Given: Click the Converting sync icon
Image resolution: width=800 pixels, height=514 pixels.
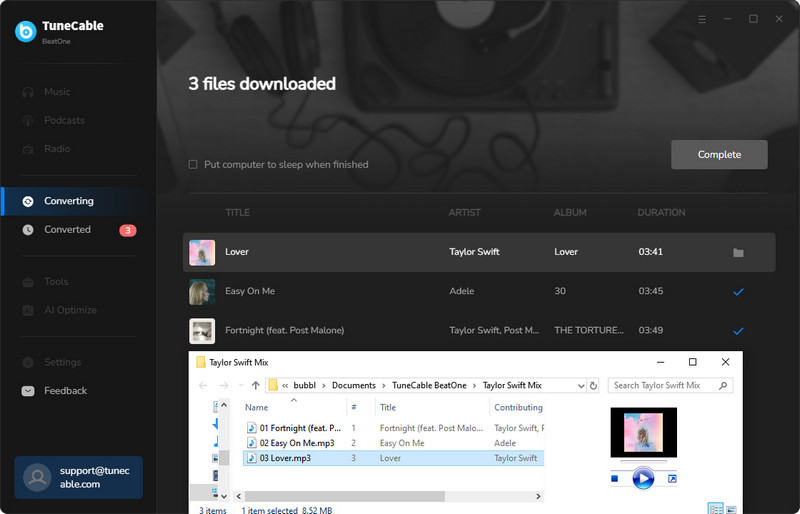Looking at the screenshot, I should (28, 202).
